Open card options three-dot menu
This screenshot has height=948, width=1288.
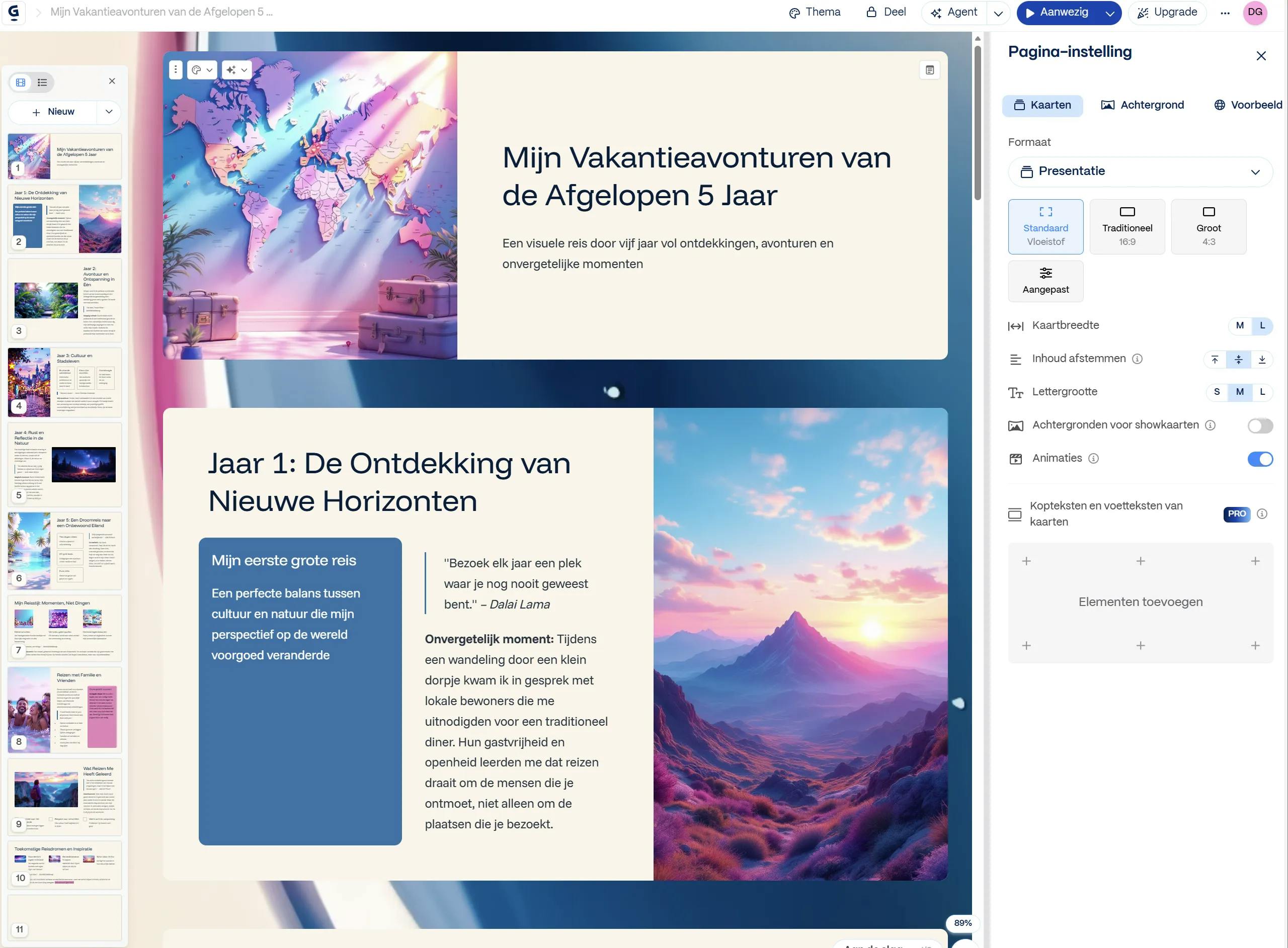click(x=176, y=70)
